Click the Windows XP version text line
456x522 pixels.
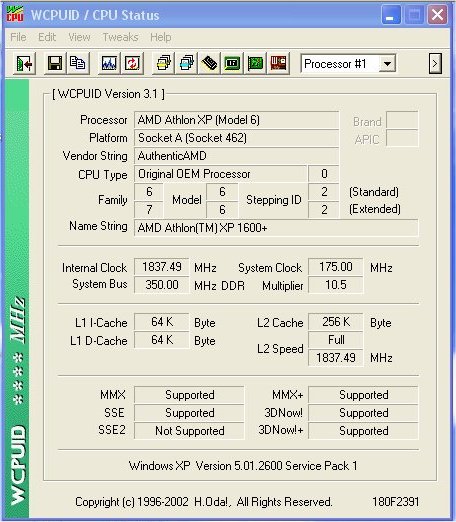(243, 466)
